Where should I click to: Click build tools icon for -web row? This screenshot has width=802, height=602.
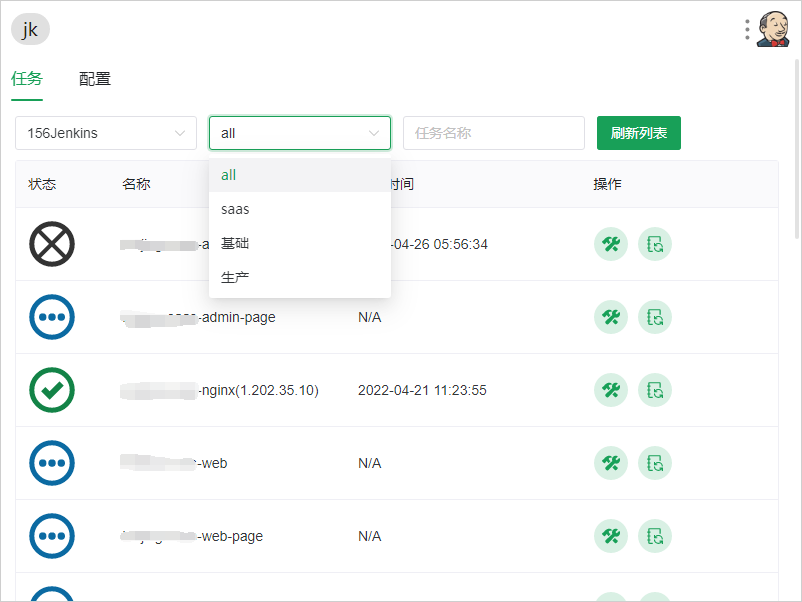[x=611, y=463]
